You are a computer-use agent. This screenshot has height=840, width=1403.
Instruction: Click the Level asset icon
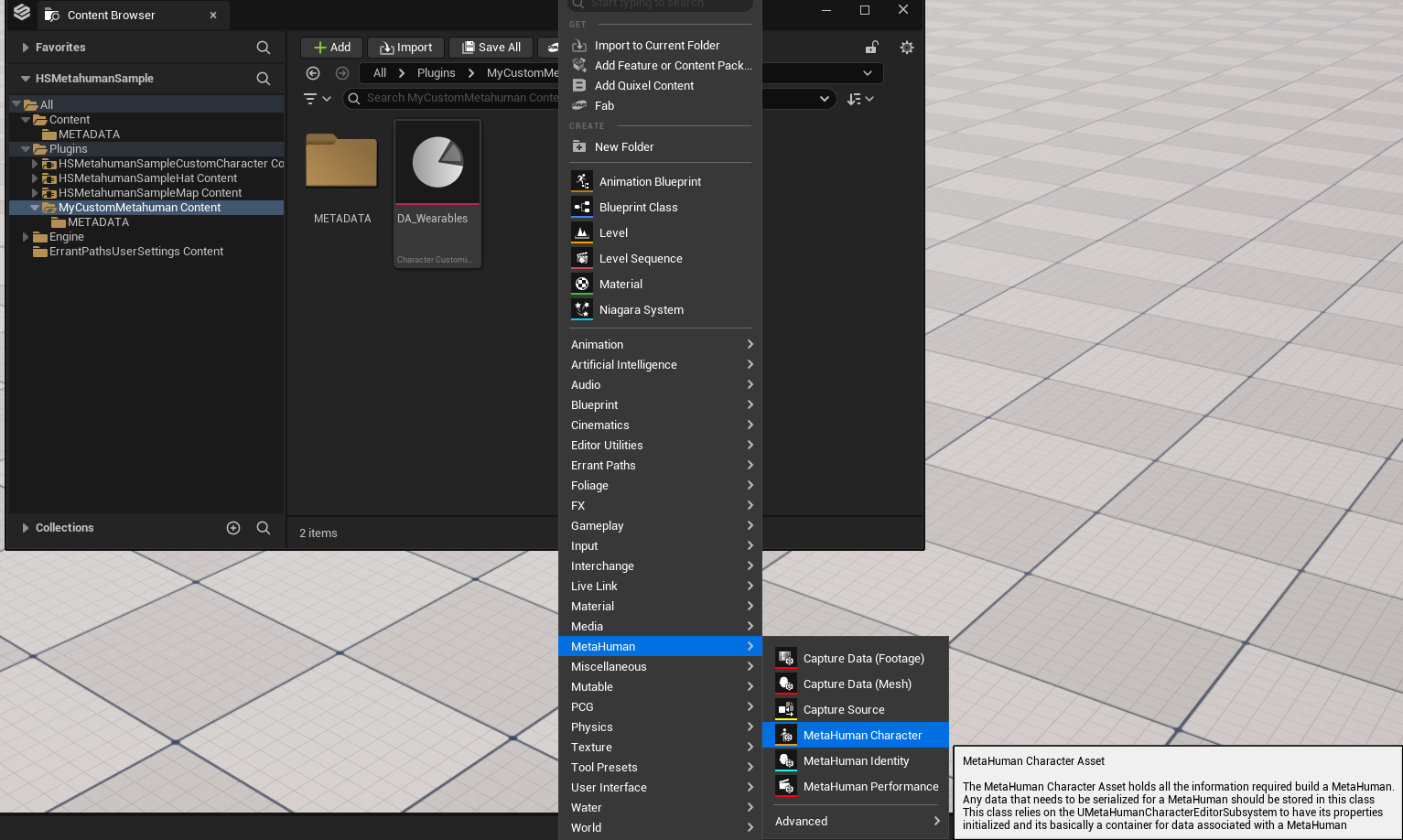(582, 232)
